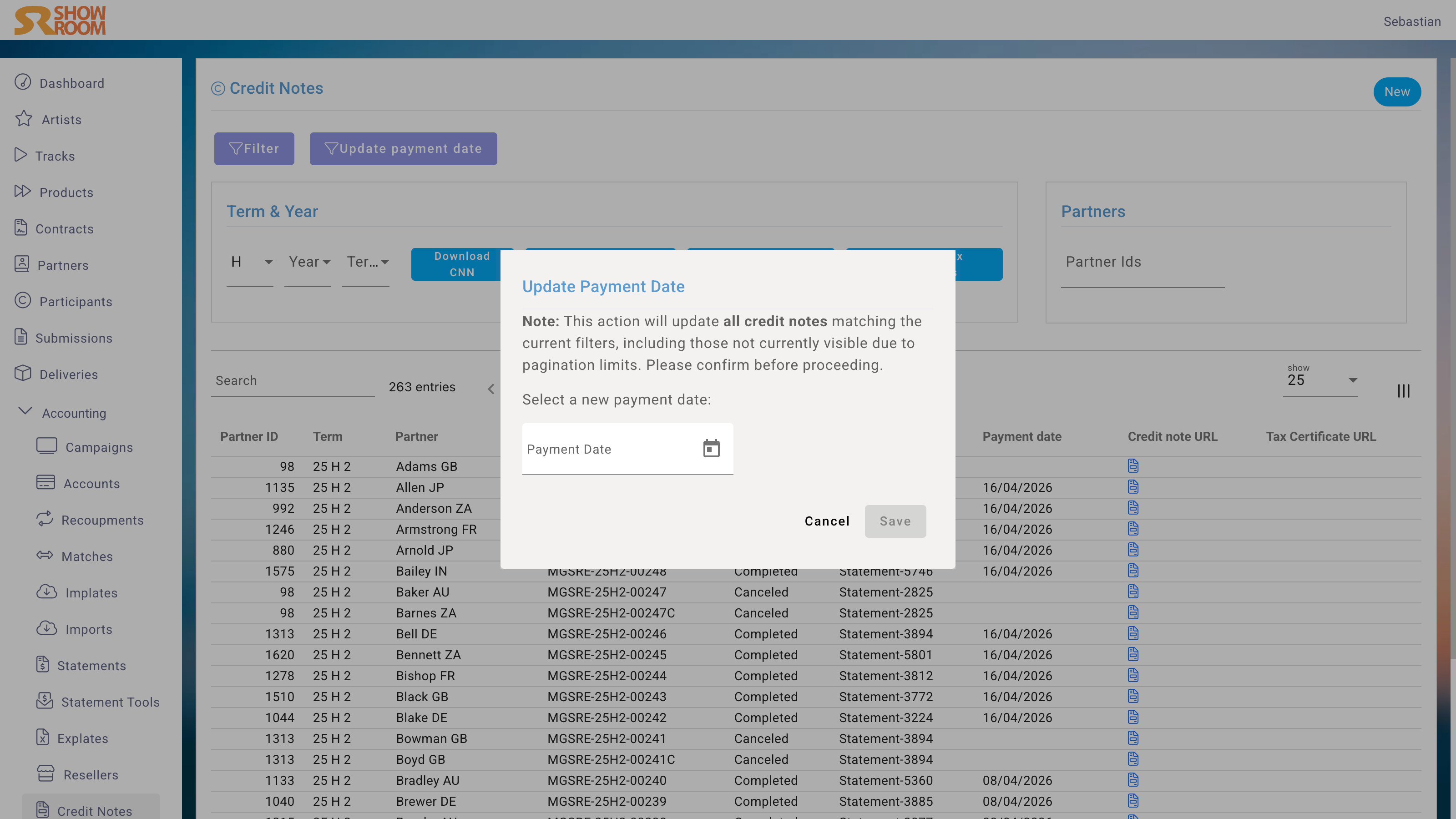Open the Year dropdown
1456x819 pixels.
click(x=308, y=262)
